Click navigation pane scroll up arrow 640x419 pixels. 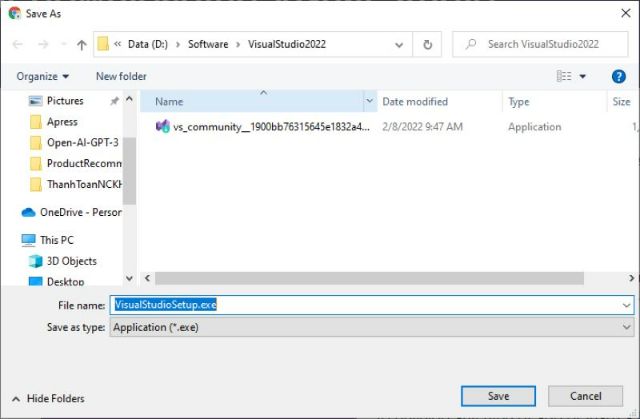point(129,99)
